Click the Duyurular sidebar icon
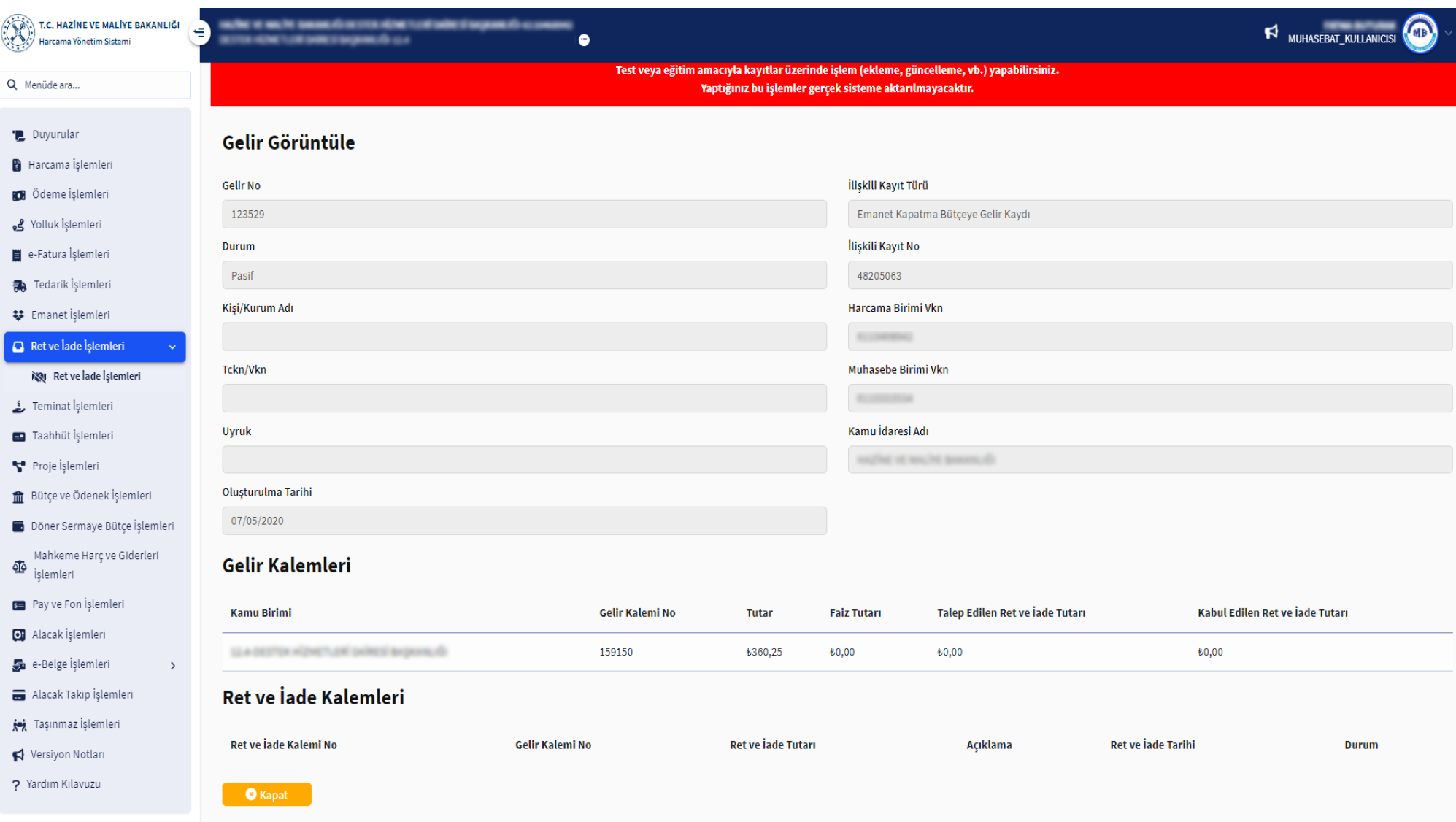Viewport: 1456px width, 822px height. 19,135
